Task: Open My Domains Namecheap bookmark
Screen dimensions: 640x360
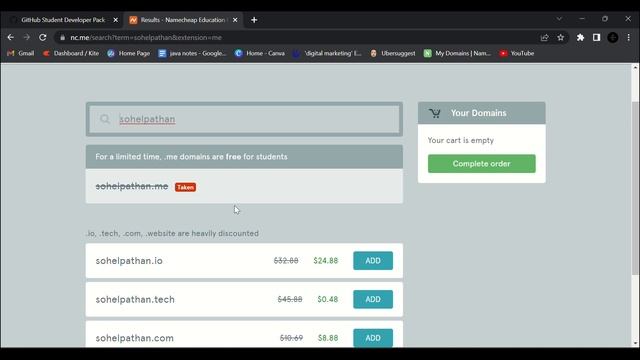Action: pyautogui.click(x=457, y=53)
